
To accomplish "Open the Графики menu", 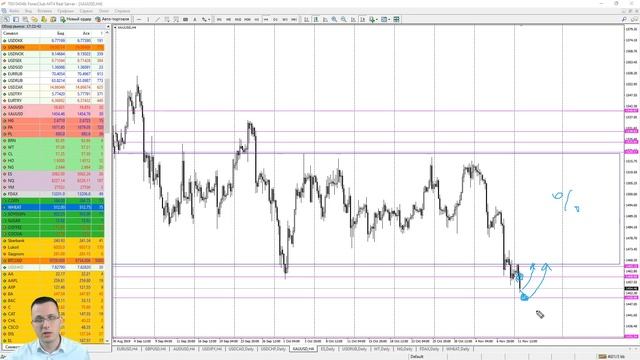I will pos(65,11).
